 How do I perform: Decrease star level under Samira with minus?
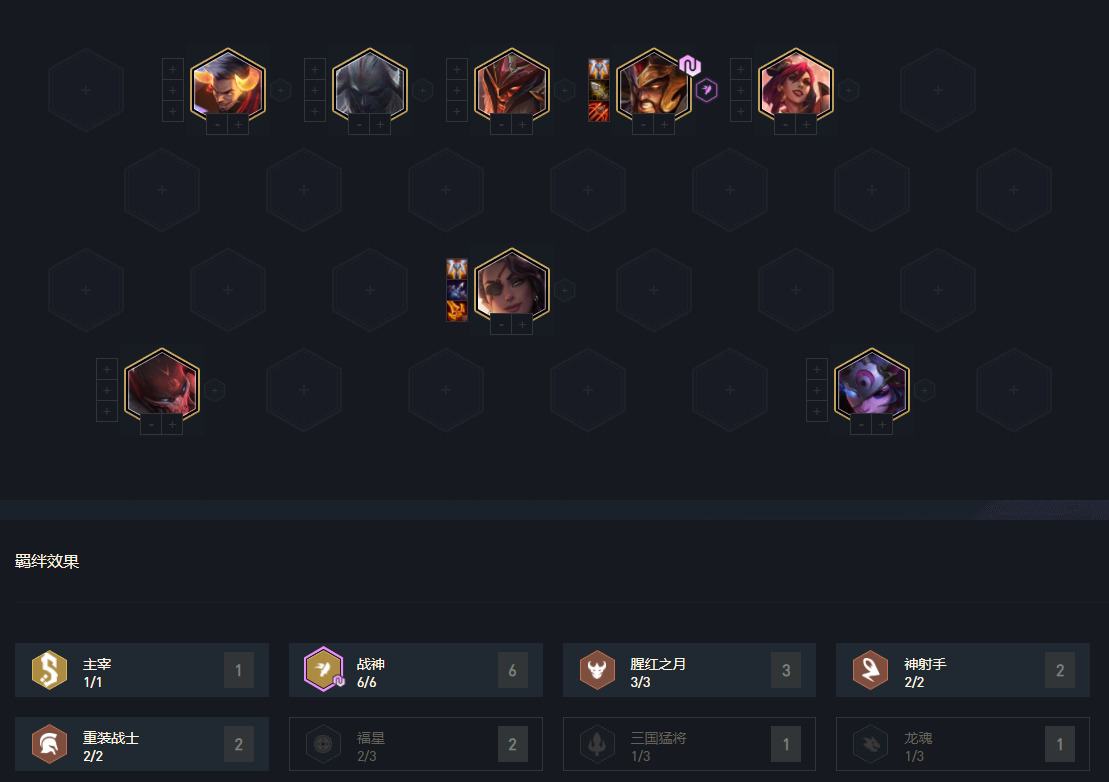(x=501, y=325)
